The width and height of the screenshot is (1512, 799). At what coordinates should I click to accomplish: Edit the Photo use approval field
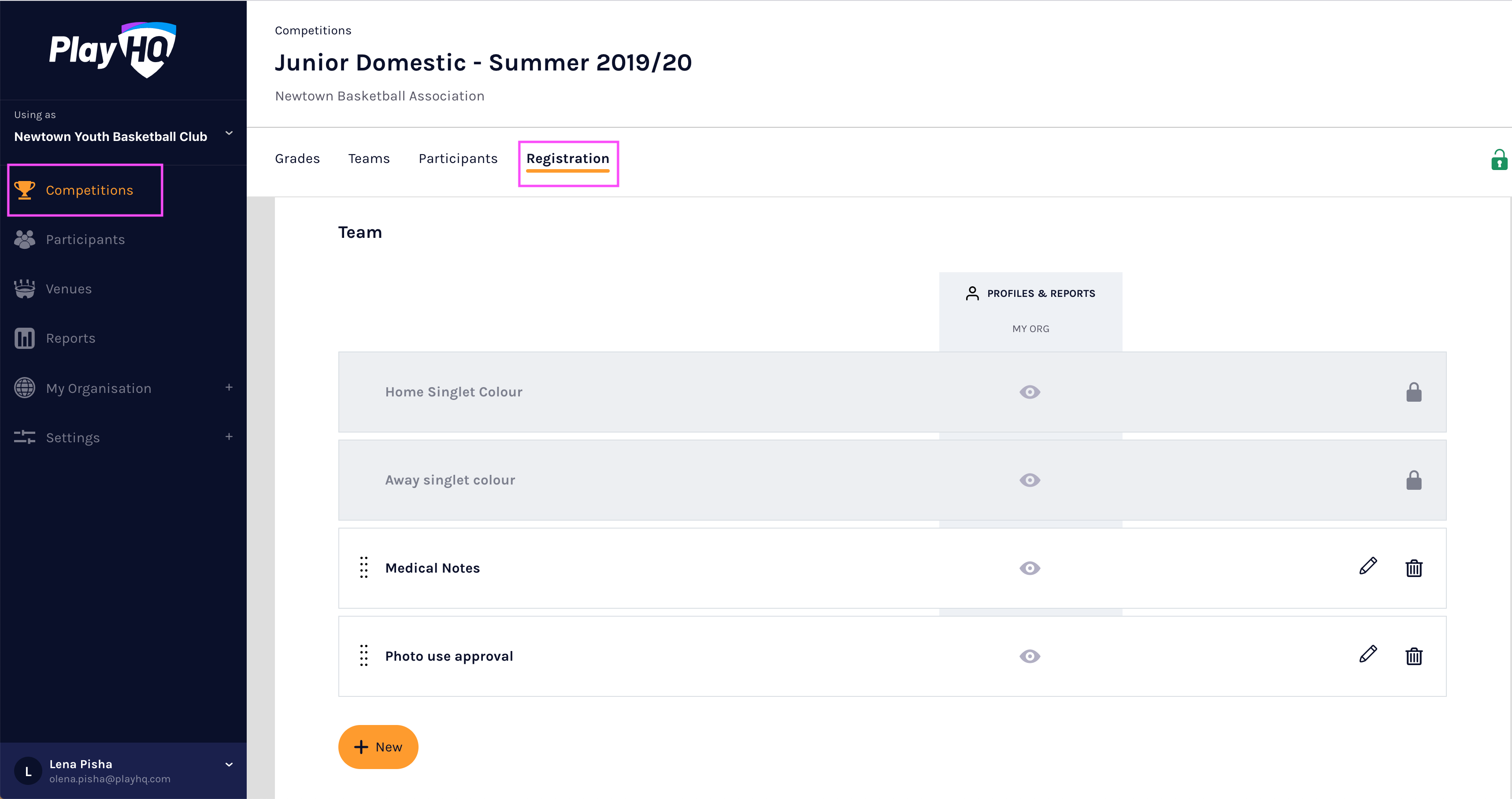(1367, 655)
